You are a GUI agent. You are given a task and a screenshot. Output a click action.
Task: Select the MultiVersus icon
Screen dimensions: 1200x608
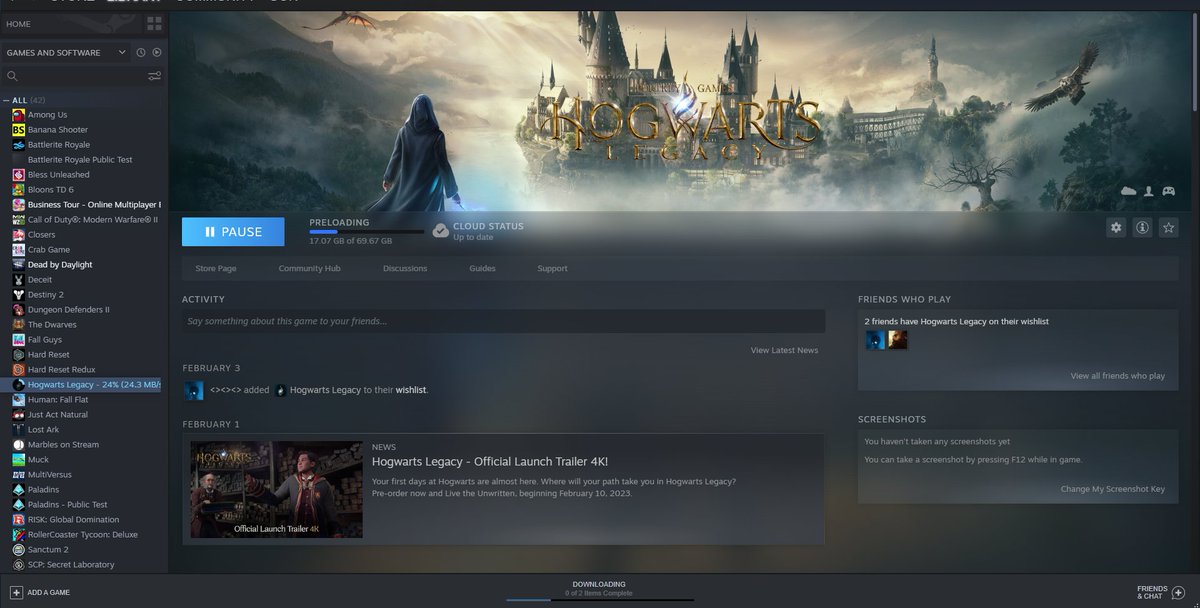tap(18, 475)
